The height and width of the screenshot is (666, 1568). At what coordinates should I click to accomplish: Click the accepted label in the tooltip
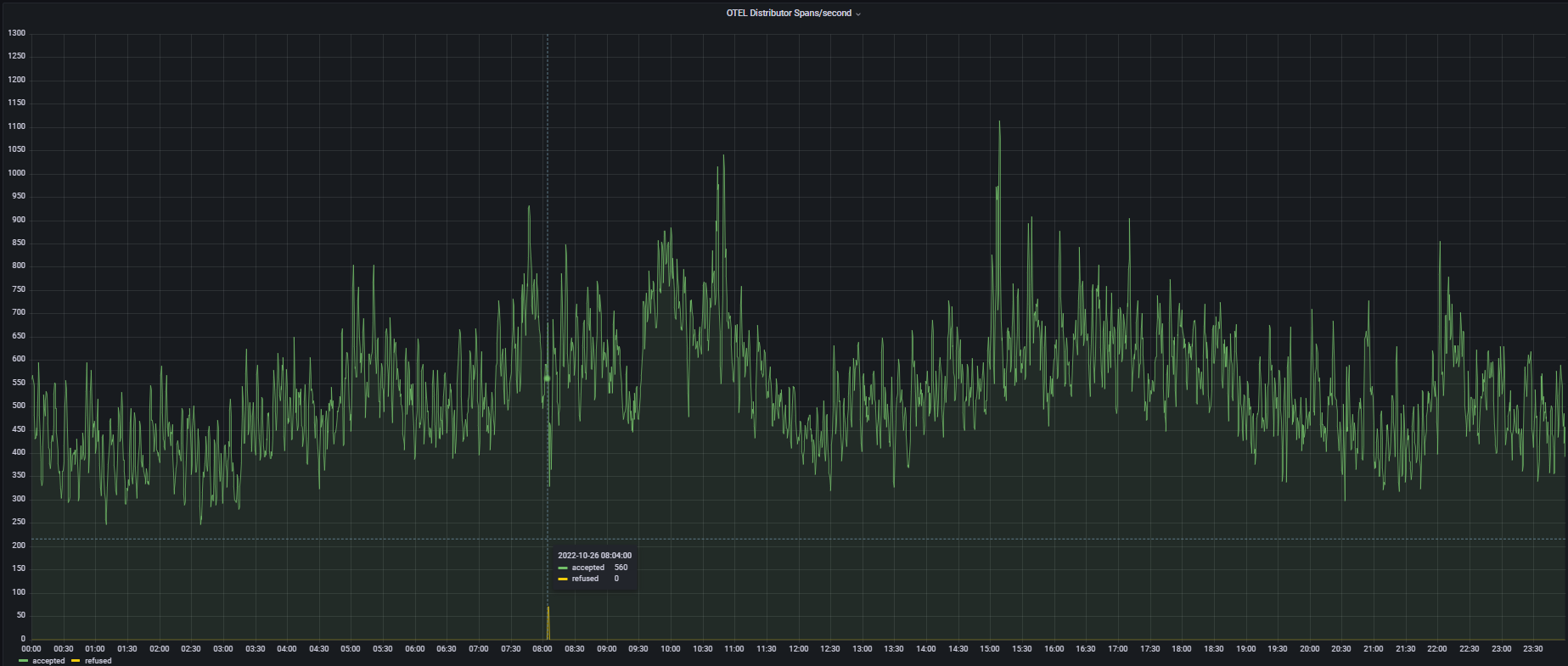587,568
